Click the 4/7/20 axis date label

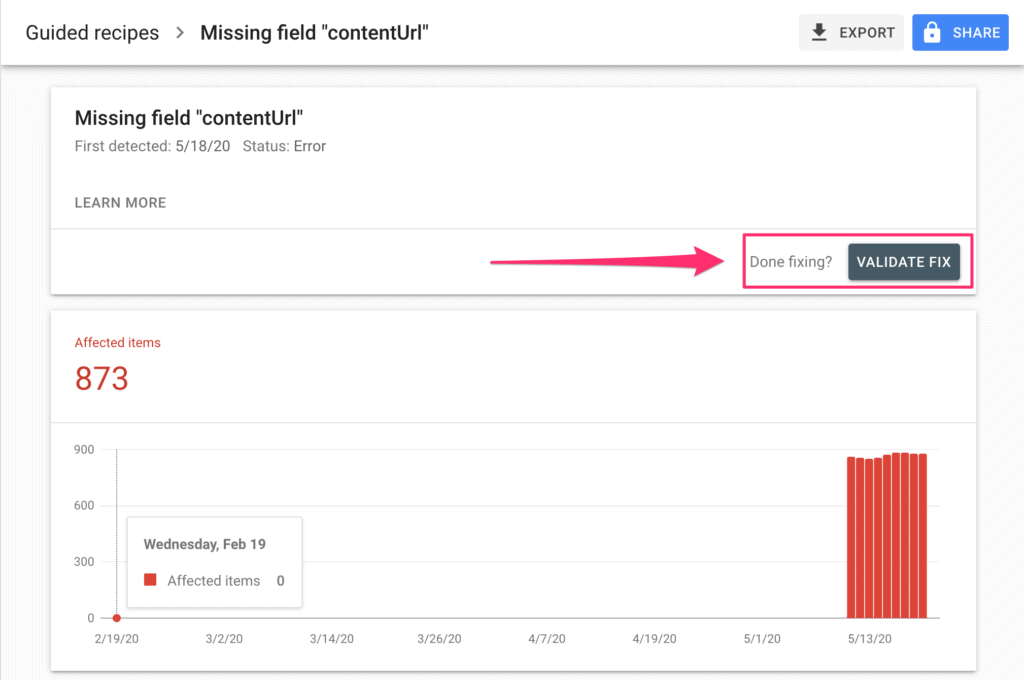click(x=547, y=639)
